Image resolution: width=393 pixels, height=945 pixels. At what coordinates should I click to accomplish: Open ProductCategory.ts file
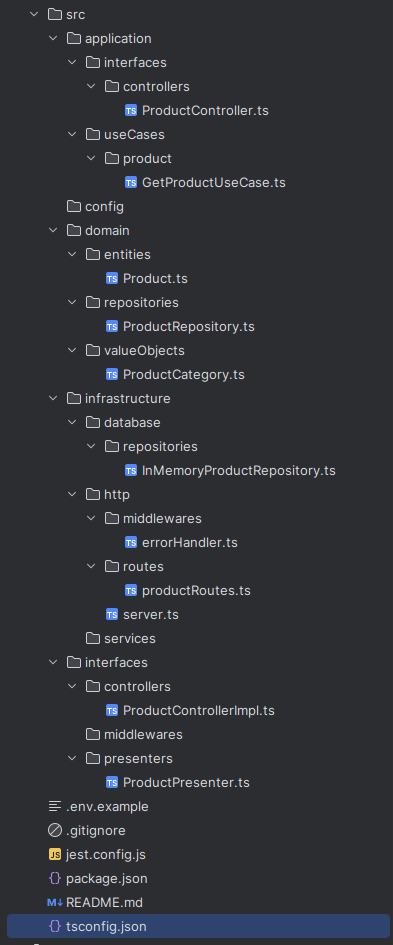pyautogui.click(x=183, y=374)
